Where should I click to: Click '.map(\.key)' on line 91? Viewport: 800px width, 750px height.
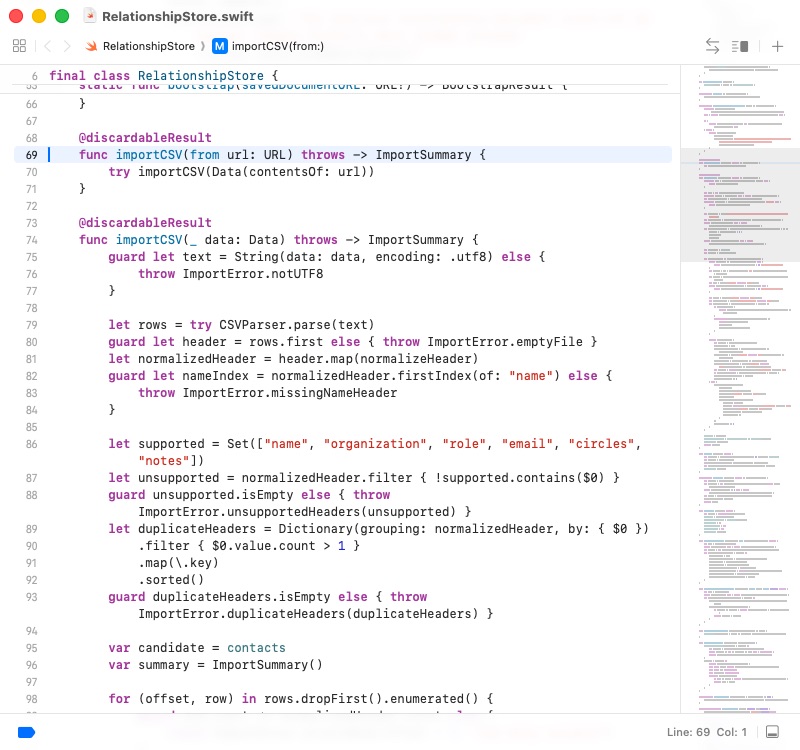click(x=179, y=563)
